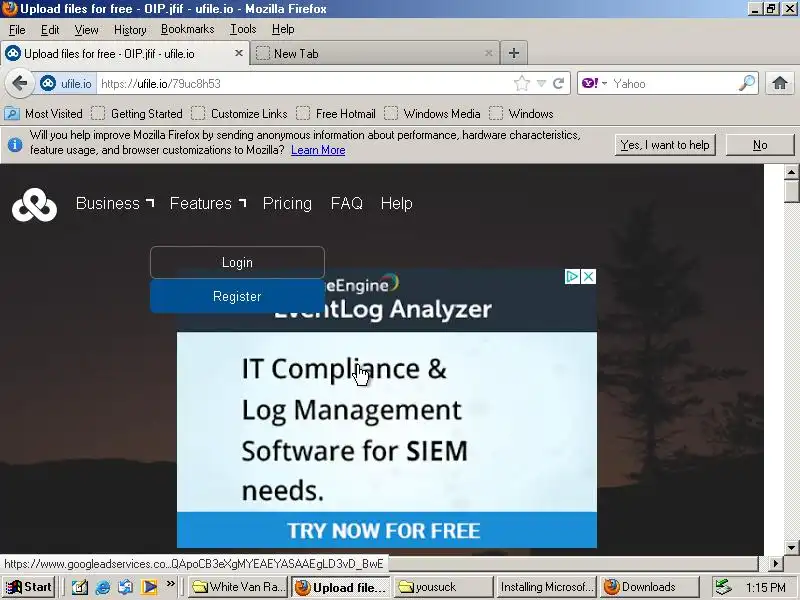Image resolution: width=800 pixels, height=600 pixels.
Task: Click the horizontal scrollbar right arrow
Action: point(776,563)
